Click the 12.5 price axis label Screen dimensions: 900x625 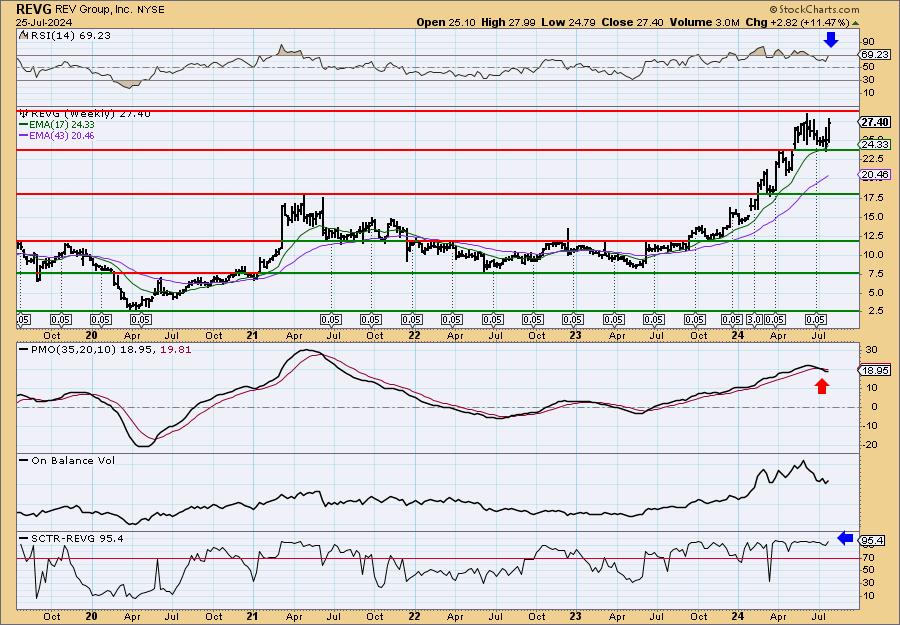point(872,236)
